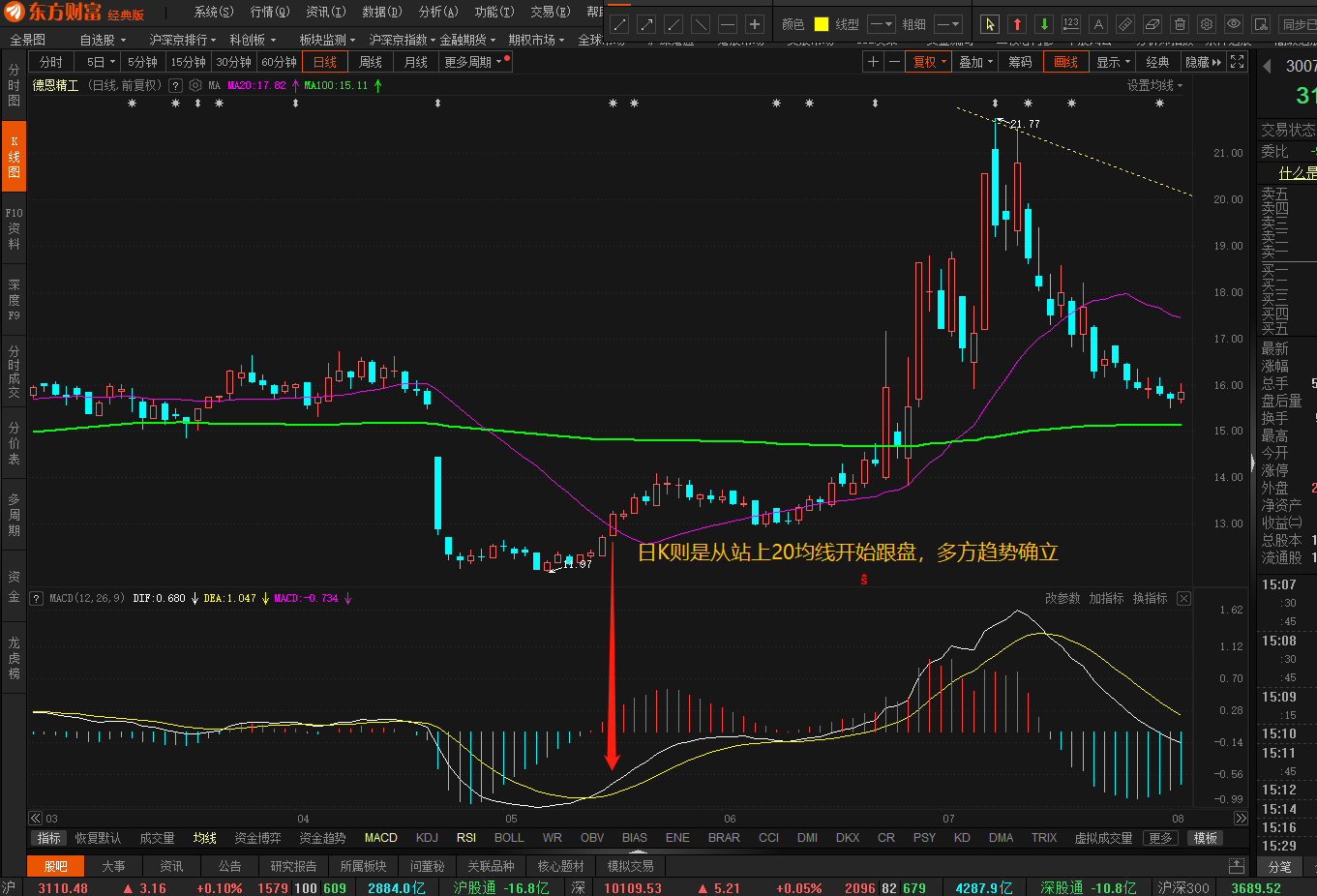Switch chart to 月线 period
This screenshot has height=896, width=1317.
[416, 62]
